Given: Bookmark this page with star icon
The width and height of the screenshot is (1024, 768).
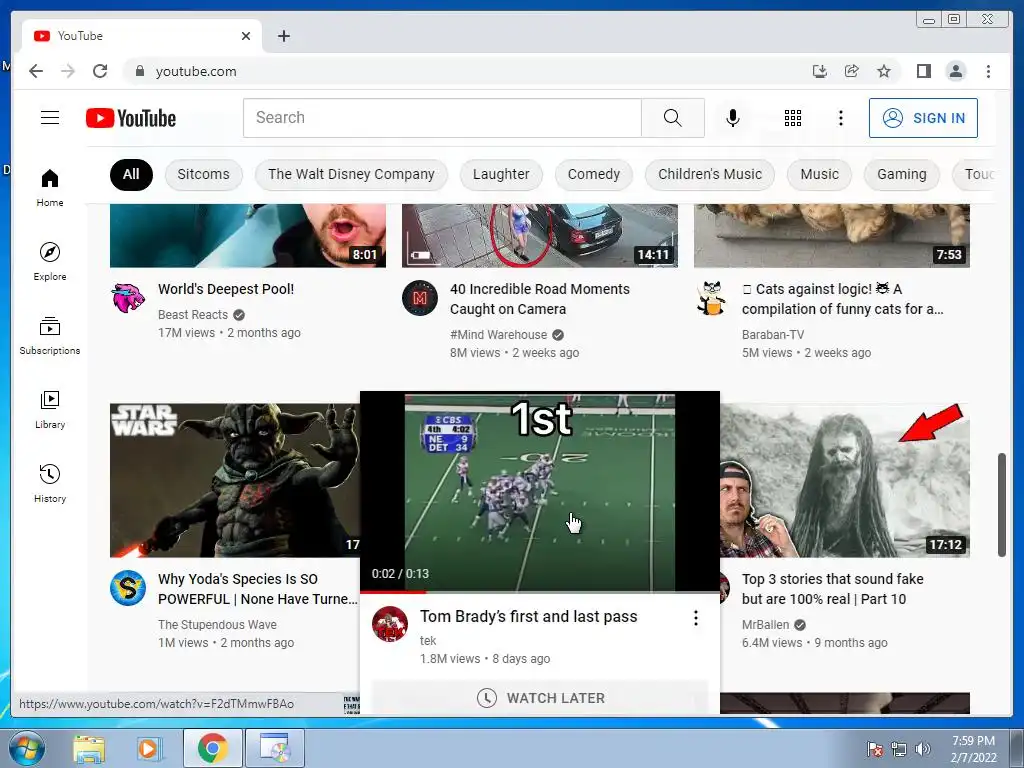Looking at the screenshot, I should tap(884, 71).
